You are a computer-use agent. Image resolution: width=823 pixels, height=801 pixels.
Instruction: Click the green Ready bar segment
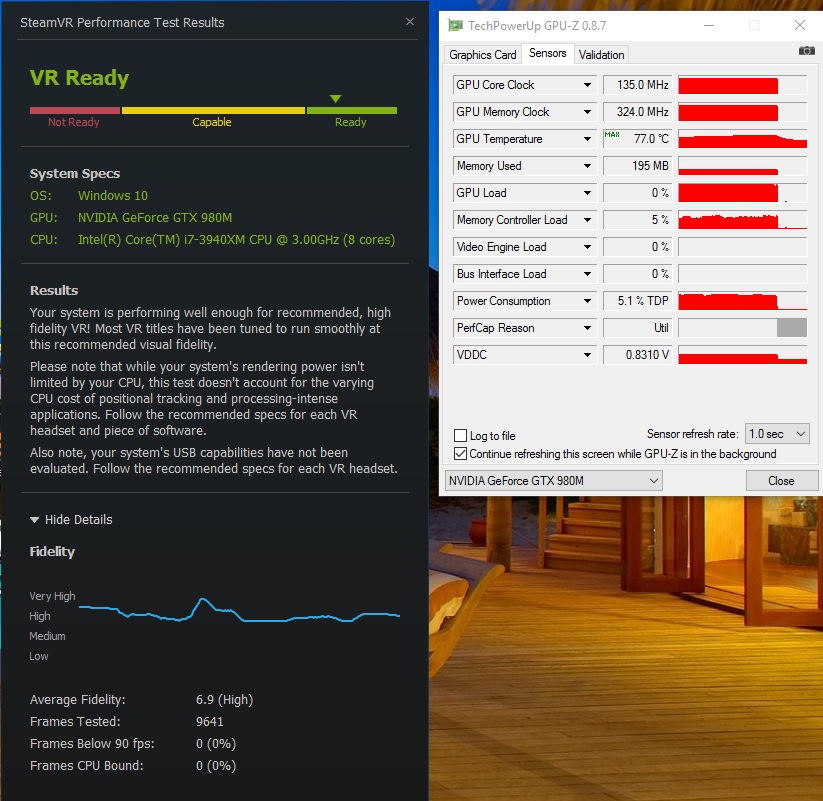pos(352,110)
